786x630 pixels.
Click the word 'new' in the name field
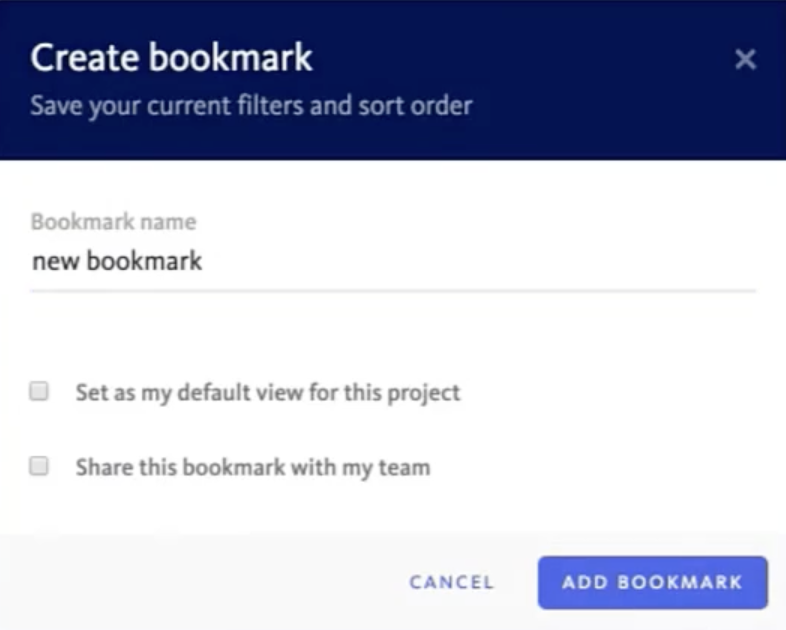coord(55,262)
